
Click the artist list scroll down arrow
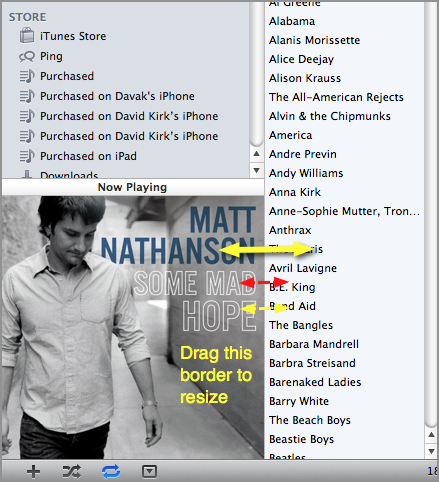431,451
